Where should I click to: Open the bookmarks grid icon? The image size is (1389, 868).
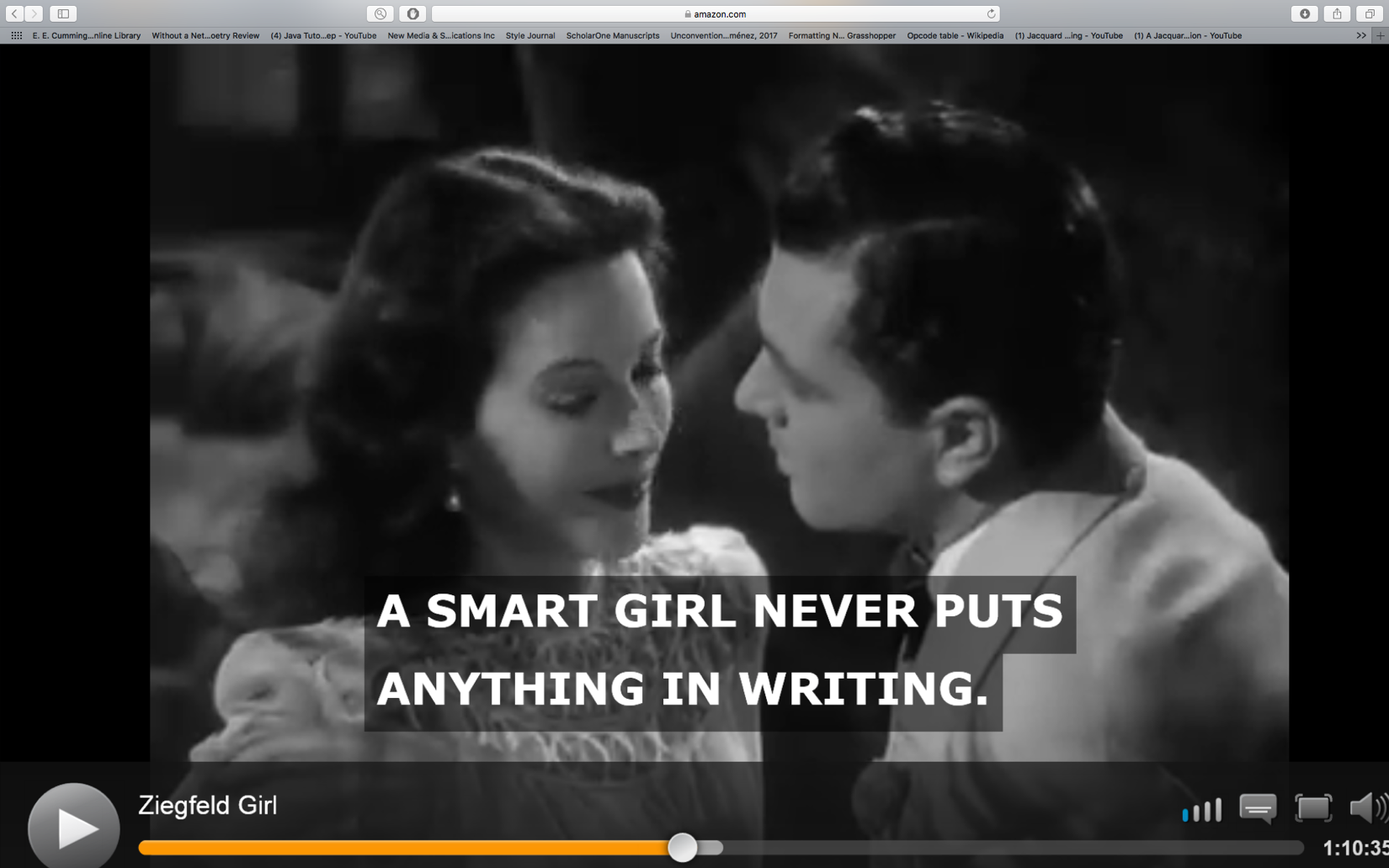(x=16, y=35)
